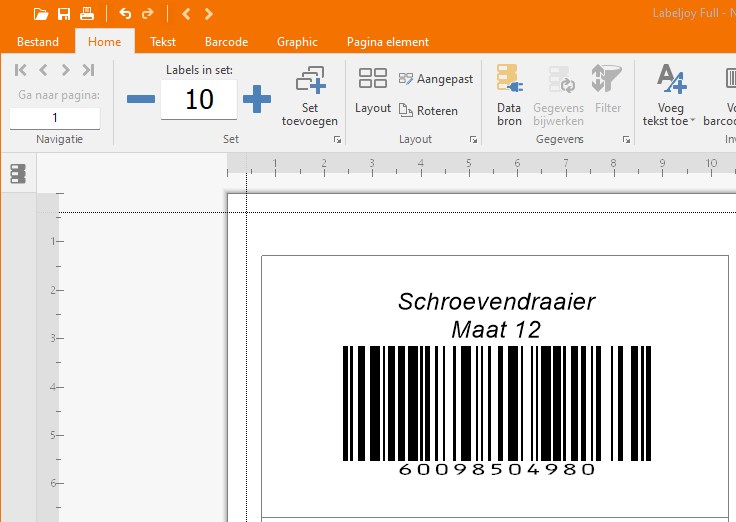Image resolution: width=736 pixels, height=522 pixels.
Task: Switch to the Graphic tab
Action: (x=297, y=42)
